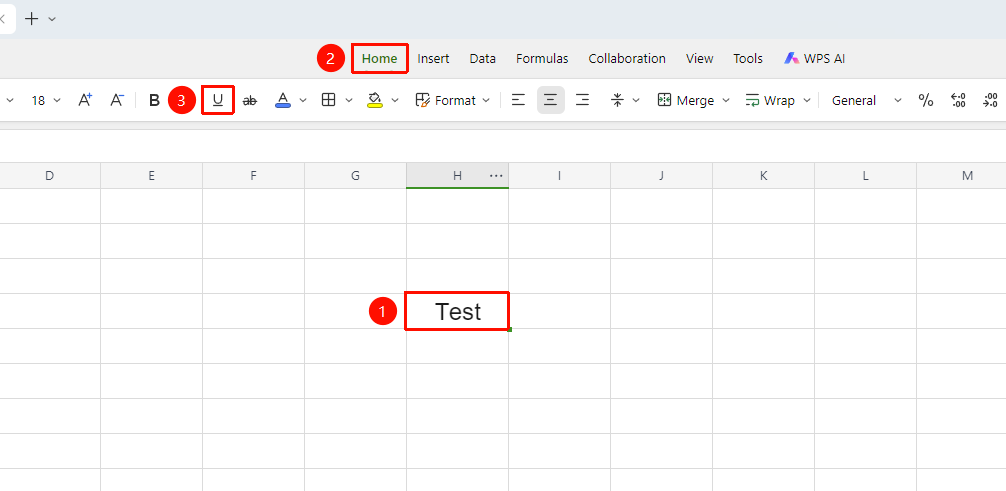The width and height of the screenshot is (1006, 491).
Task: Select column I header
Action: [x=559, y=175]
